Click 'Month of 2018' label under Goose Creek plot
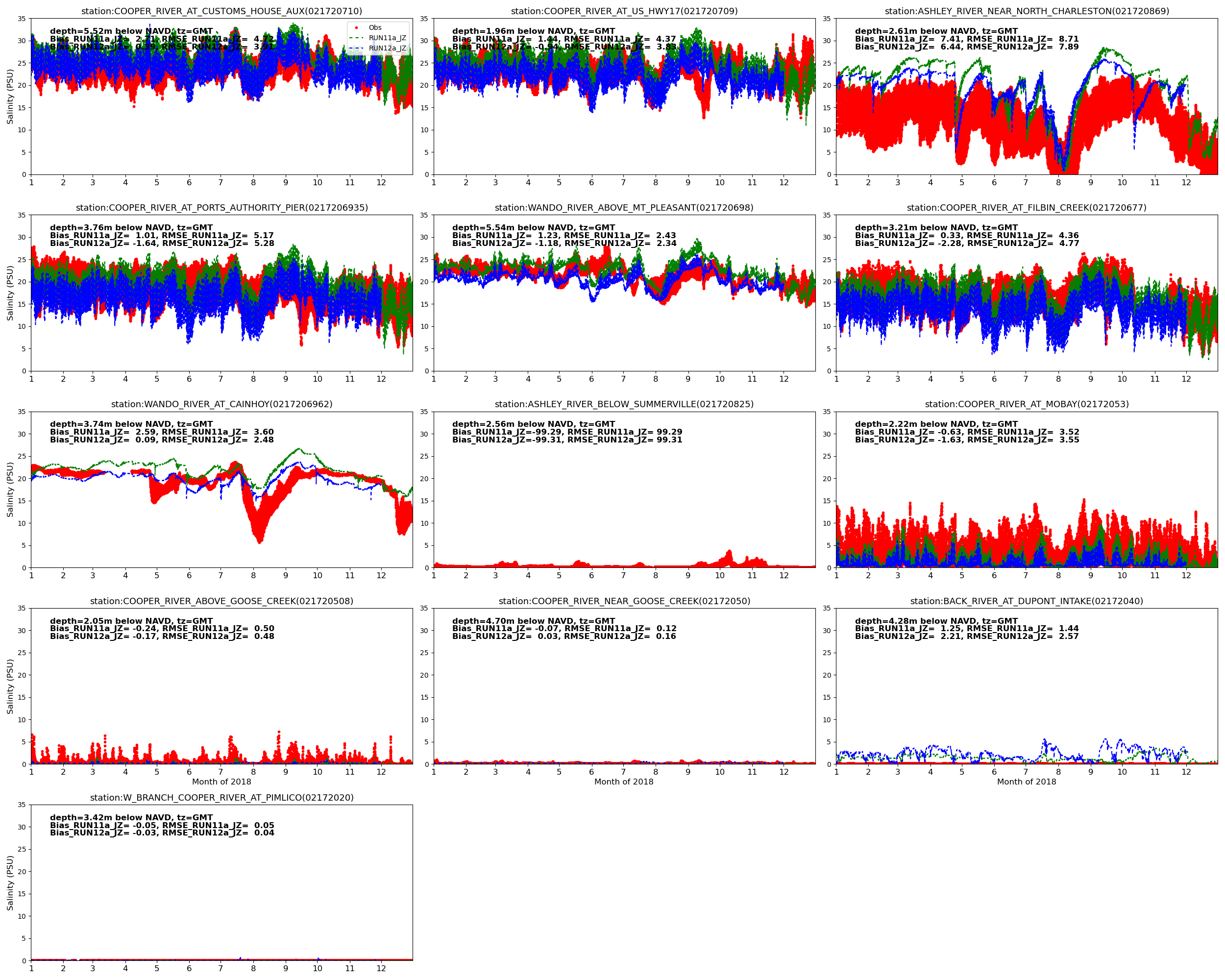Screen dimensions: 1225x980 click(x=624, y=782)
